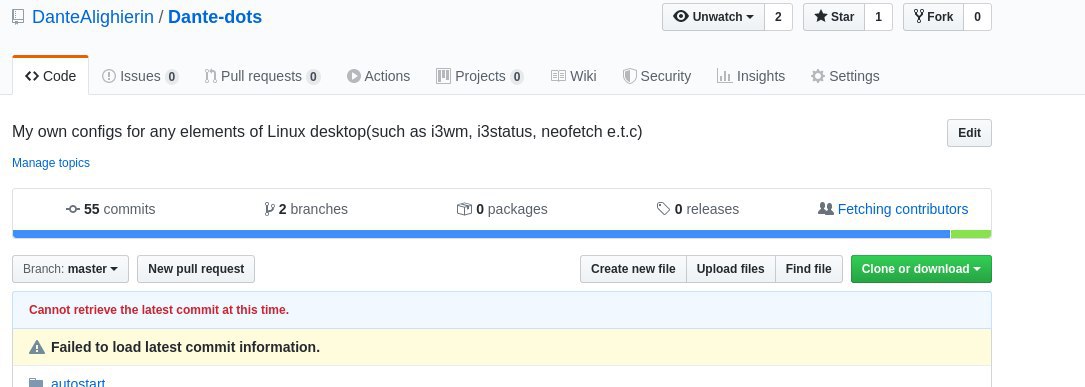This screenshot has height=387, width=1085.
Task: Click the New pull request button
Action: point(196,269)
